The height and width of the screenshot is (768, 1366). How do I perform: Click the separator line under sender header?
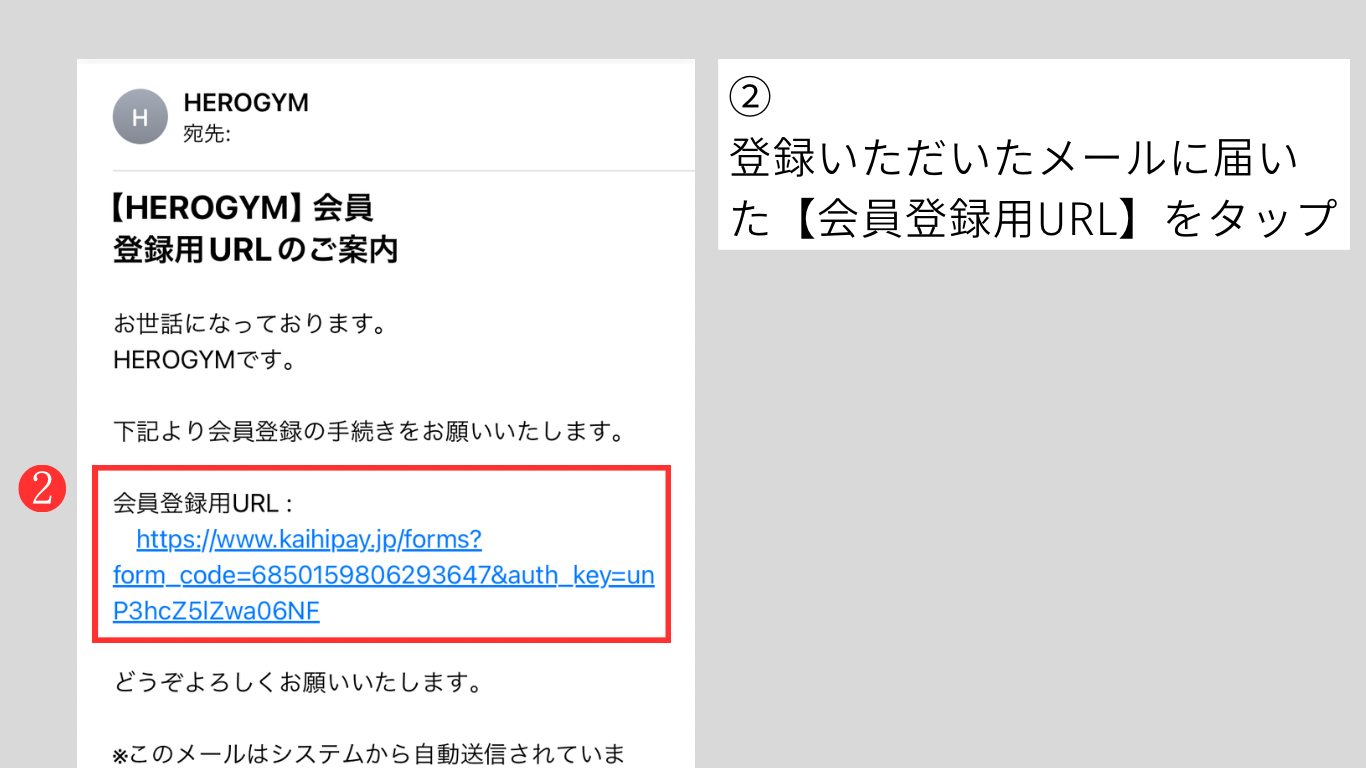[x=404, y=171]
